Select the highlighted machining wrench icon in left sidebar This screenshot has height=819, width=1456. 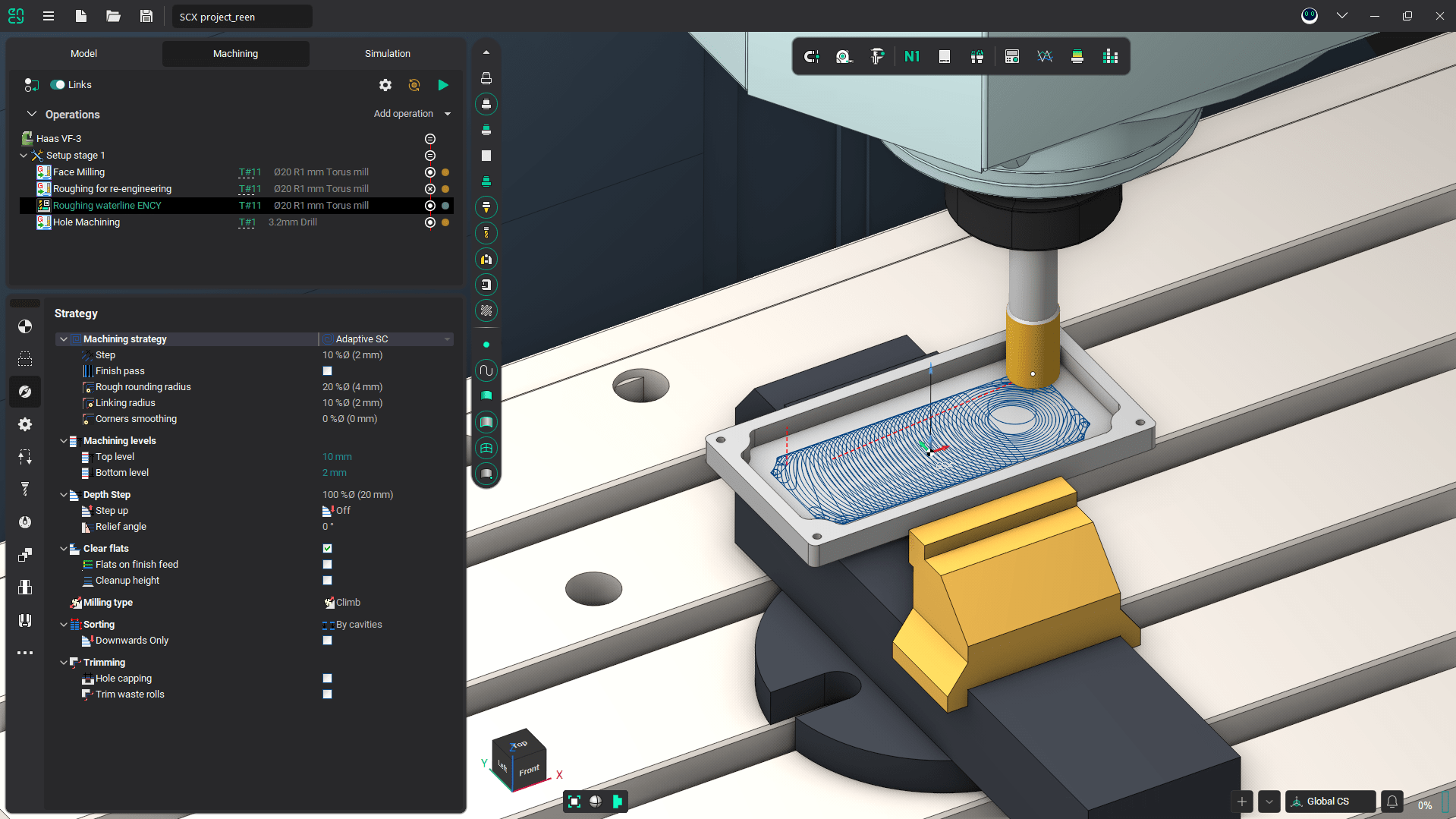pos(25,392)
